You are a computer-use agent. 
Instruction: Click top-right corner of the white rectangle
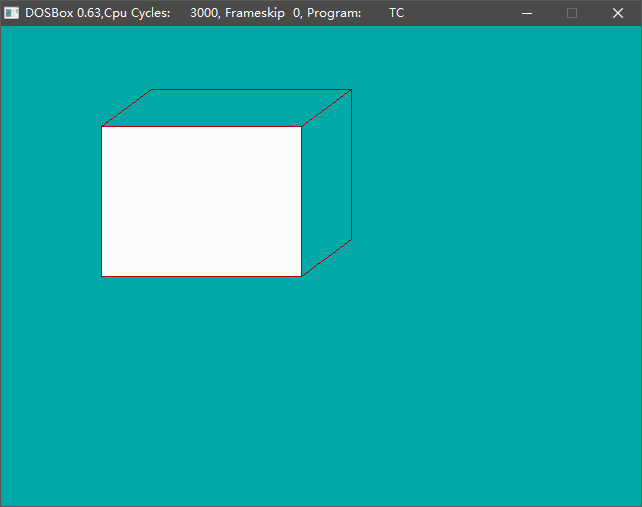tap(301, 127)
